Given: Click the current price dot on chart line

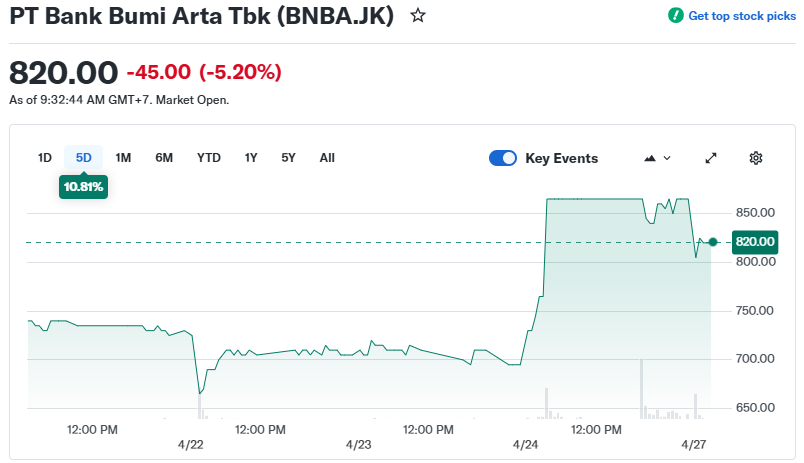Looking at the screenshot, I should click(713, 242).
